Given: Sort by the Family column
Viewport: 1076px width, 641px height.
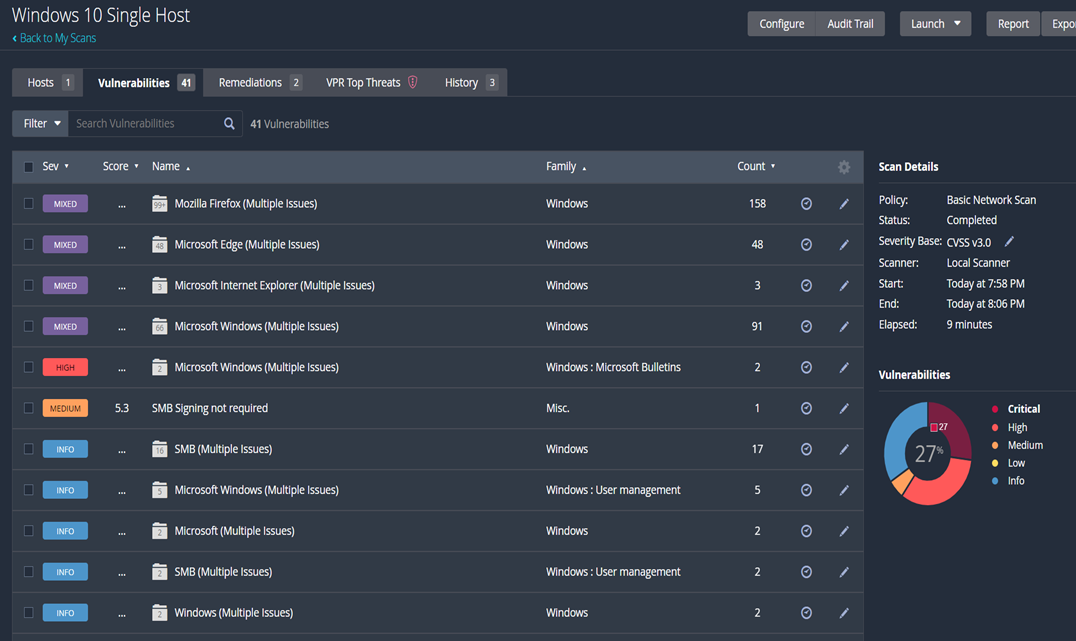Looking at the screenshot, I should [566, 166].
